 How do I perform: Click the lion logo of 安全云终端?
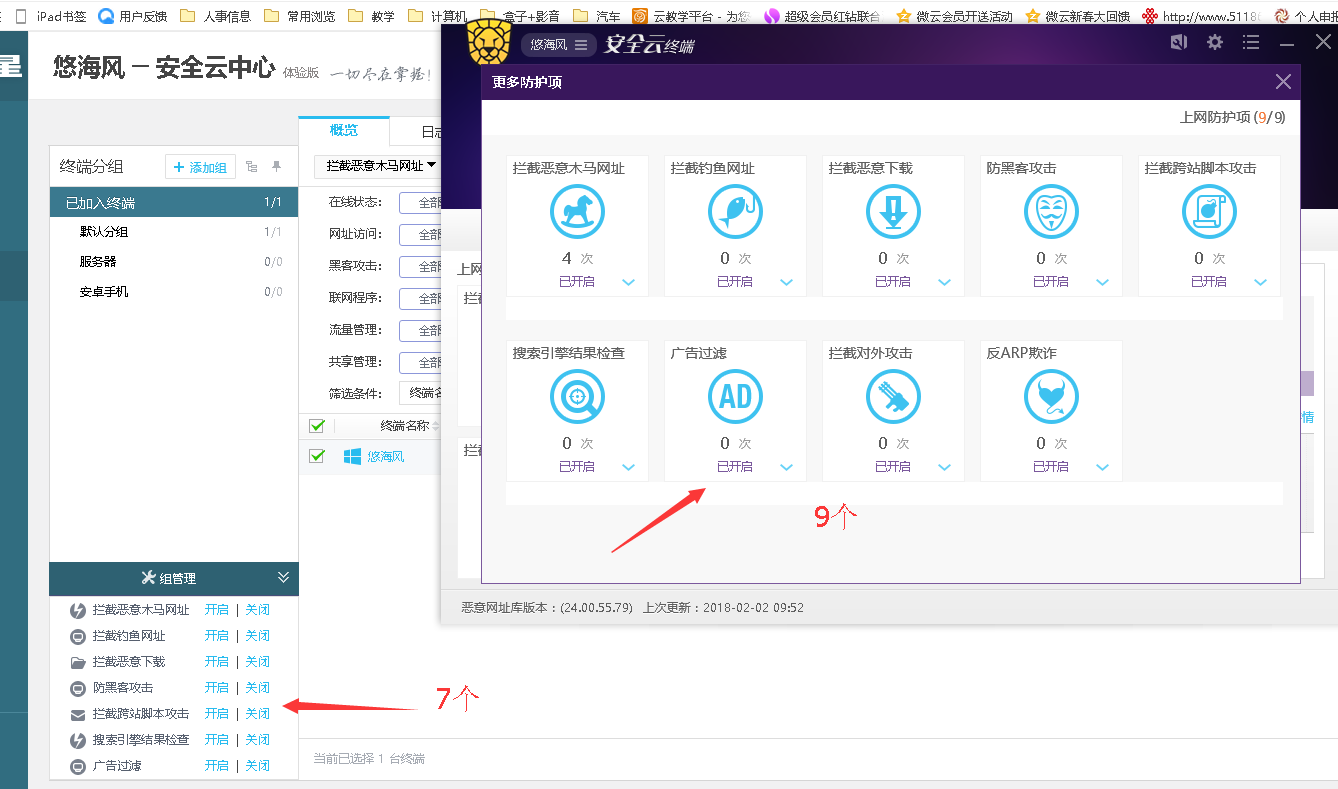click(490, 42)
